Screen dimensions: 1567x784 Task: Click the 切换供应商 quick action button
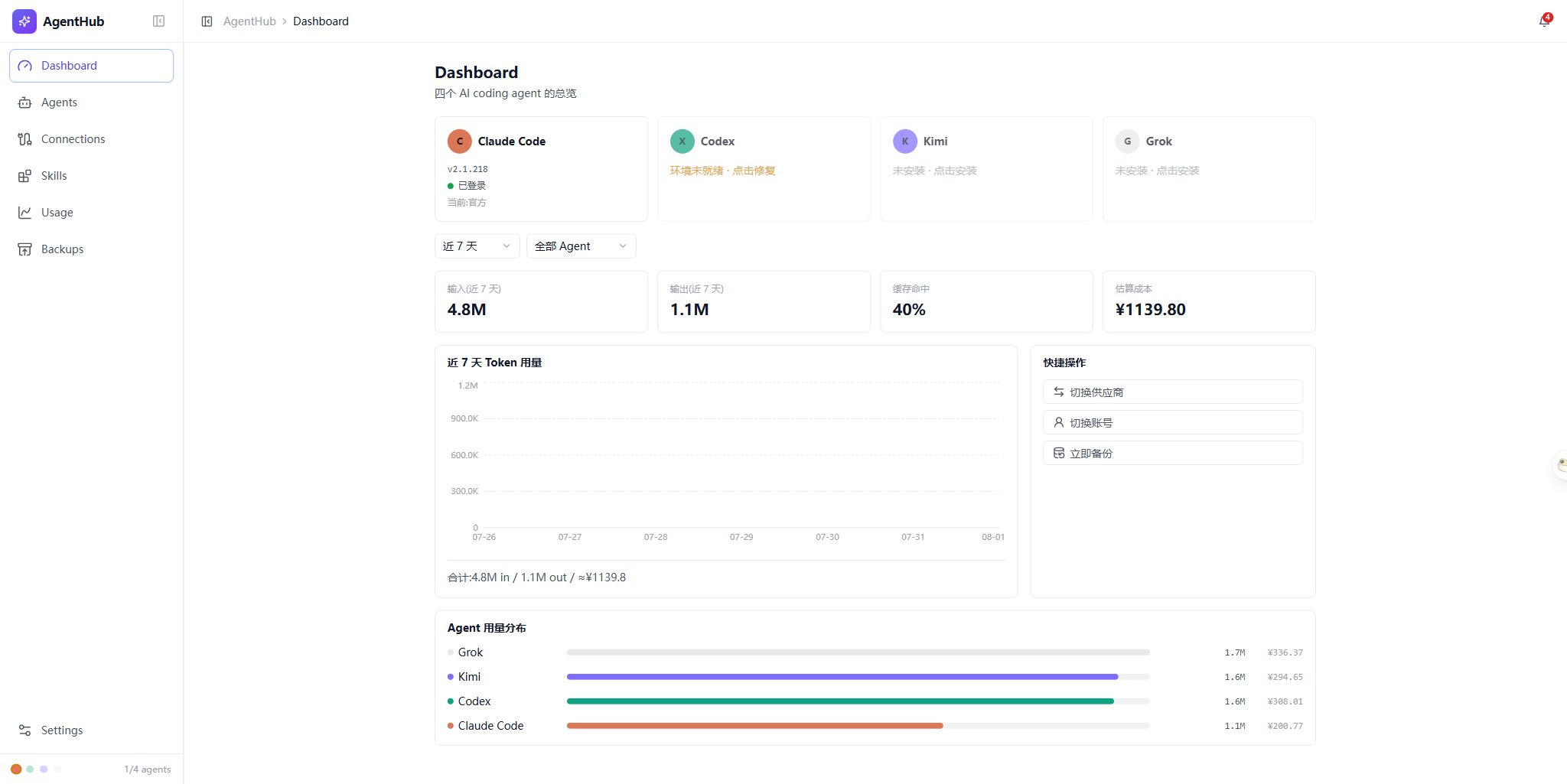click(1172, 392)
